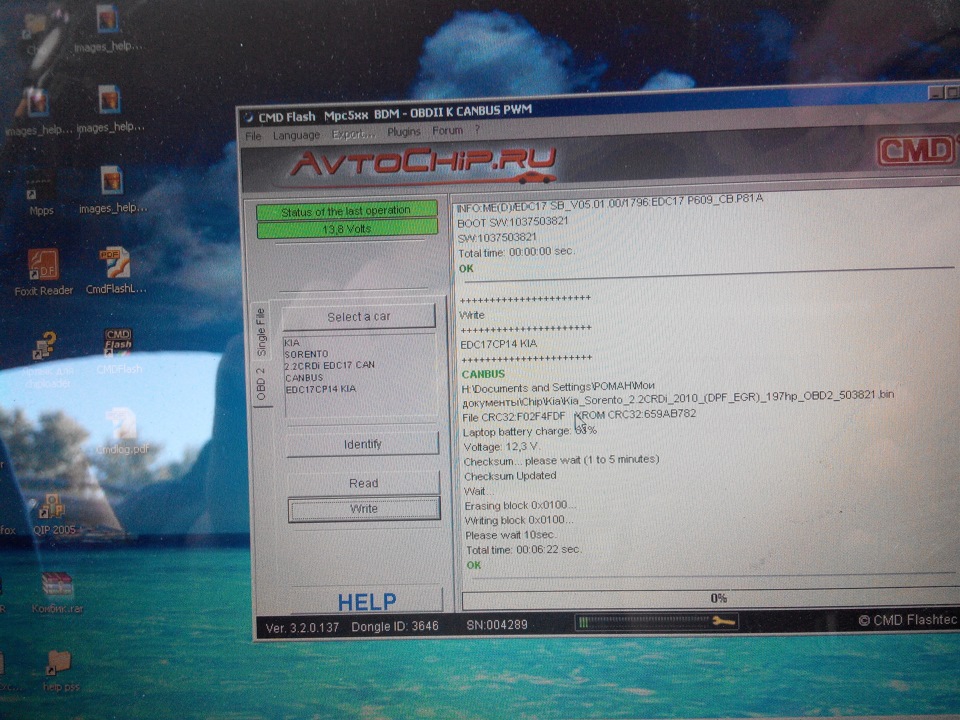Open images_help file beside the Mpps shortcut
This screenshot has height=720, width=960.
(x=113, y=190)
